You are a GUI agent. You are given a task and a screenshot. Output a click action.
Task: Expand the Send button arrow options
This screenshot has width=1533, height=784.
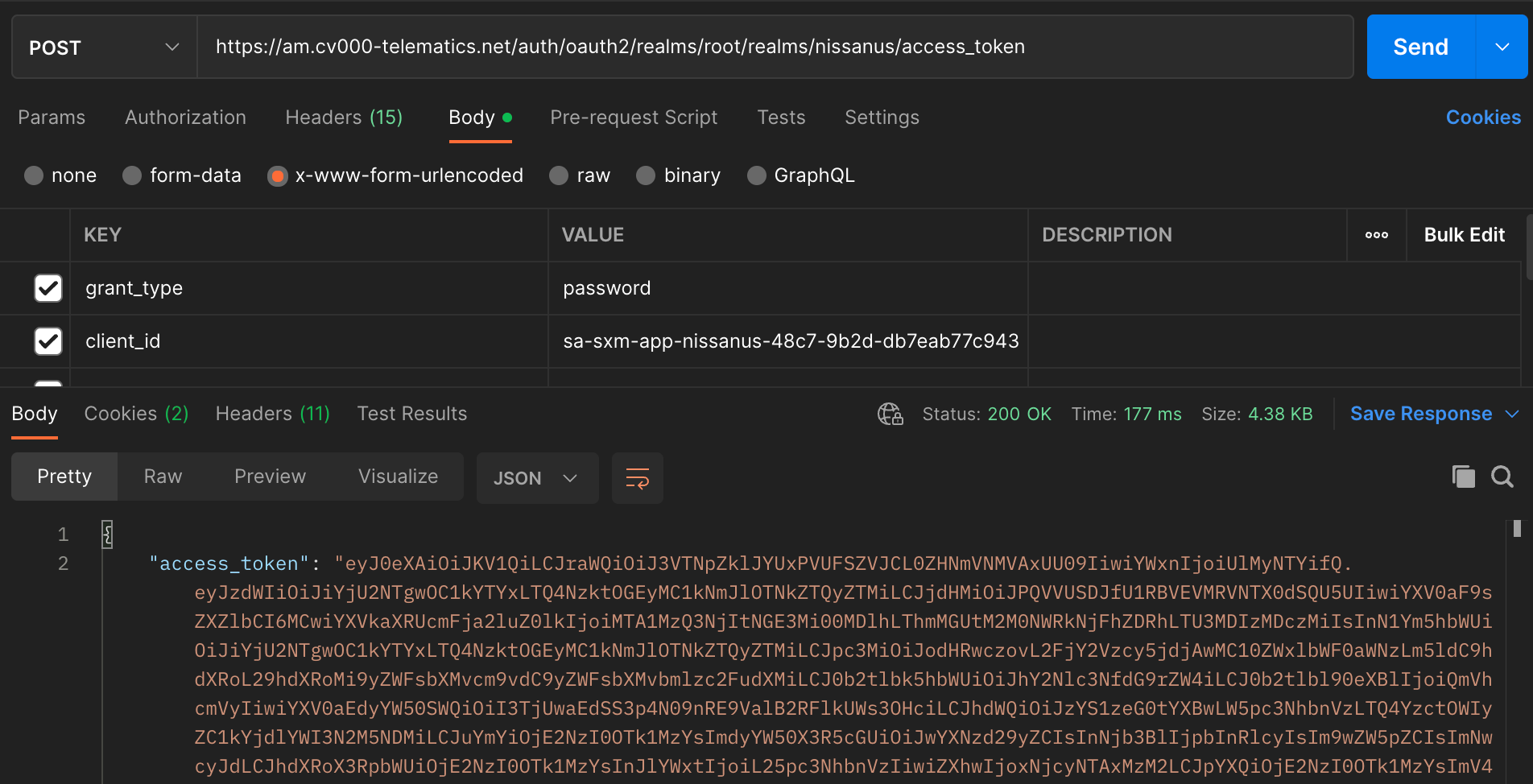1502,47
